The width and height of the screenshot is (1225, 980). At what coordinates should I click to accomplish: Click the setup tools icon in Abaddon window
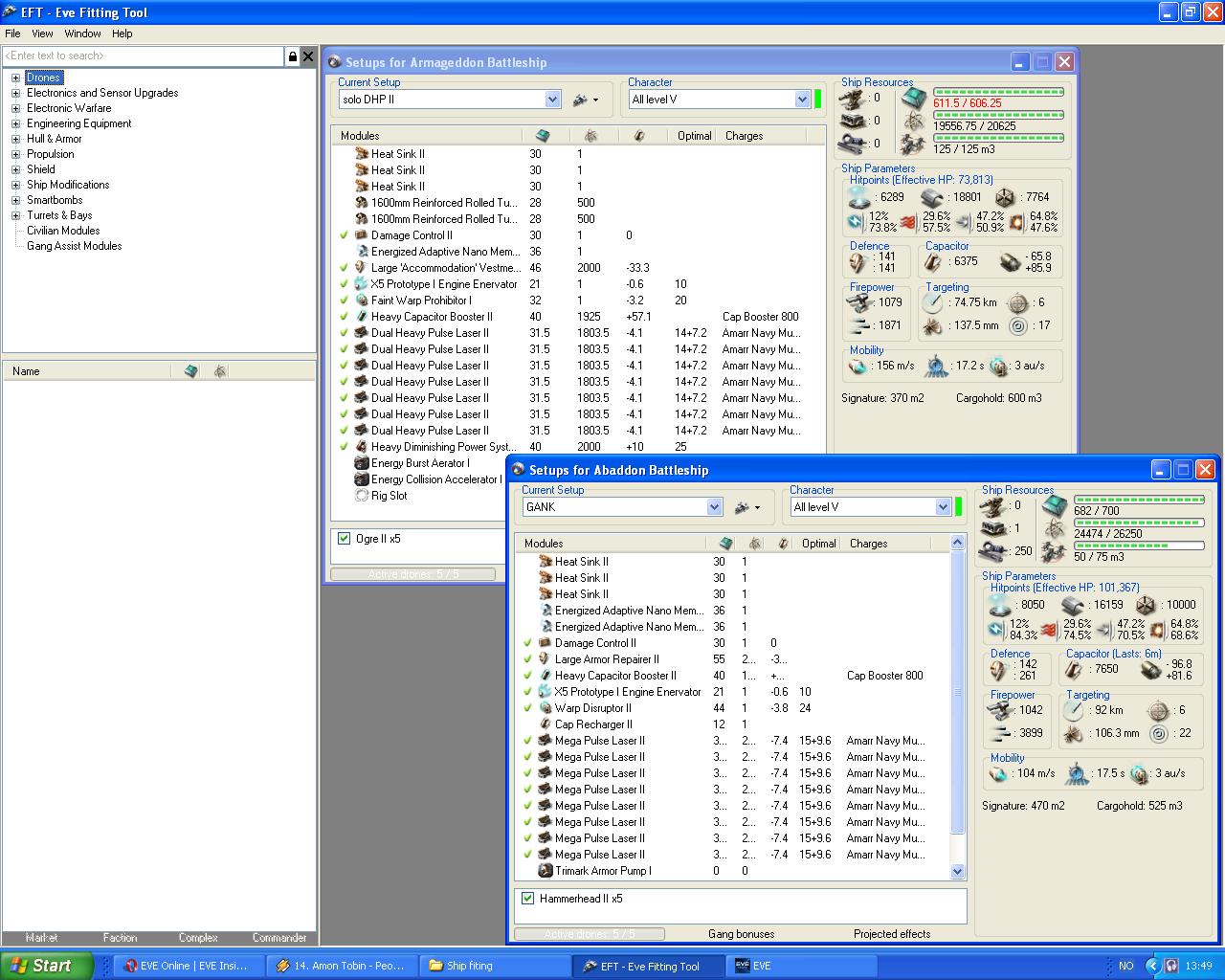746,507
